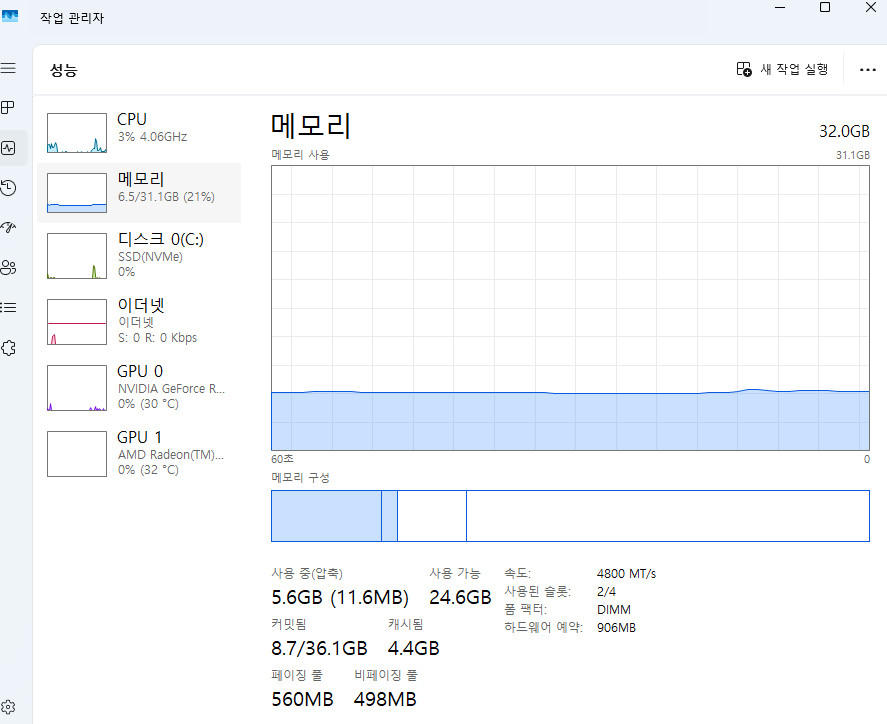Click the 메모리 구성 label
This screenshot has width=887, height=724.
click(x=300, y=477)
